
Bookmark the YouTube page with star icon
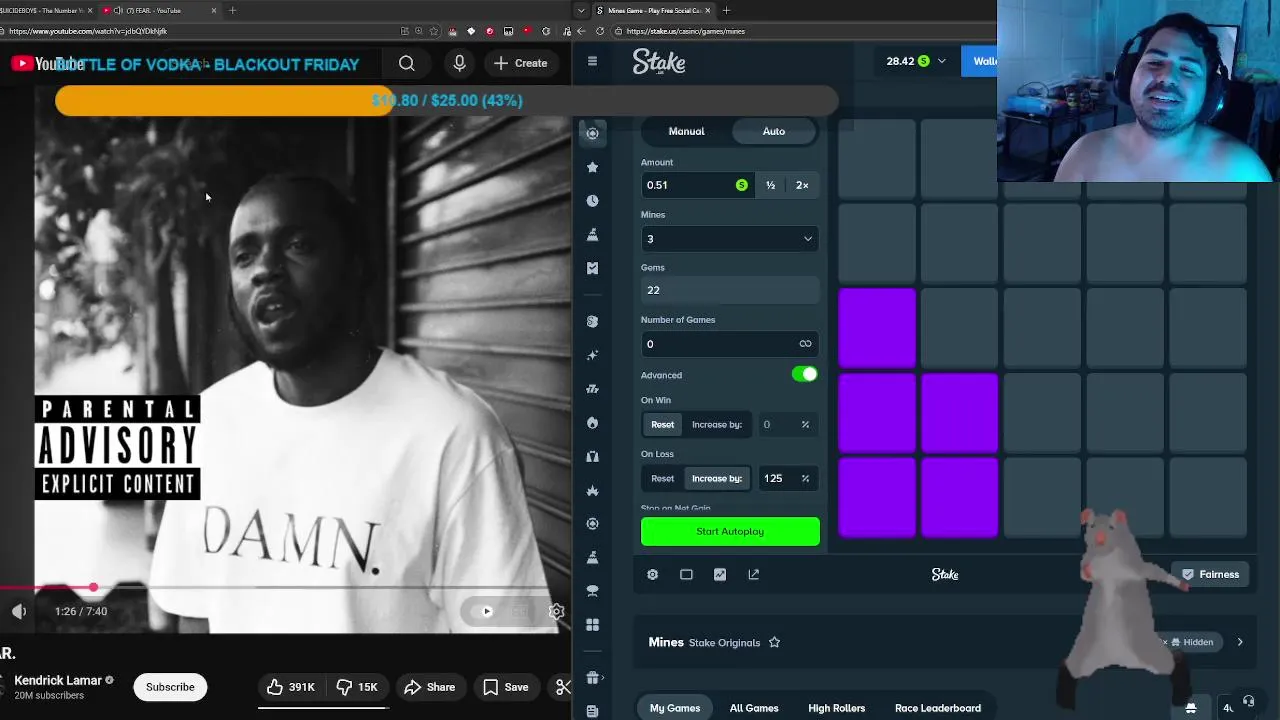tap(434, 31)
